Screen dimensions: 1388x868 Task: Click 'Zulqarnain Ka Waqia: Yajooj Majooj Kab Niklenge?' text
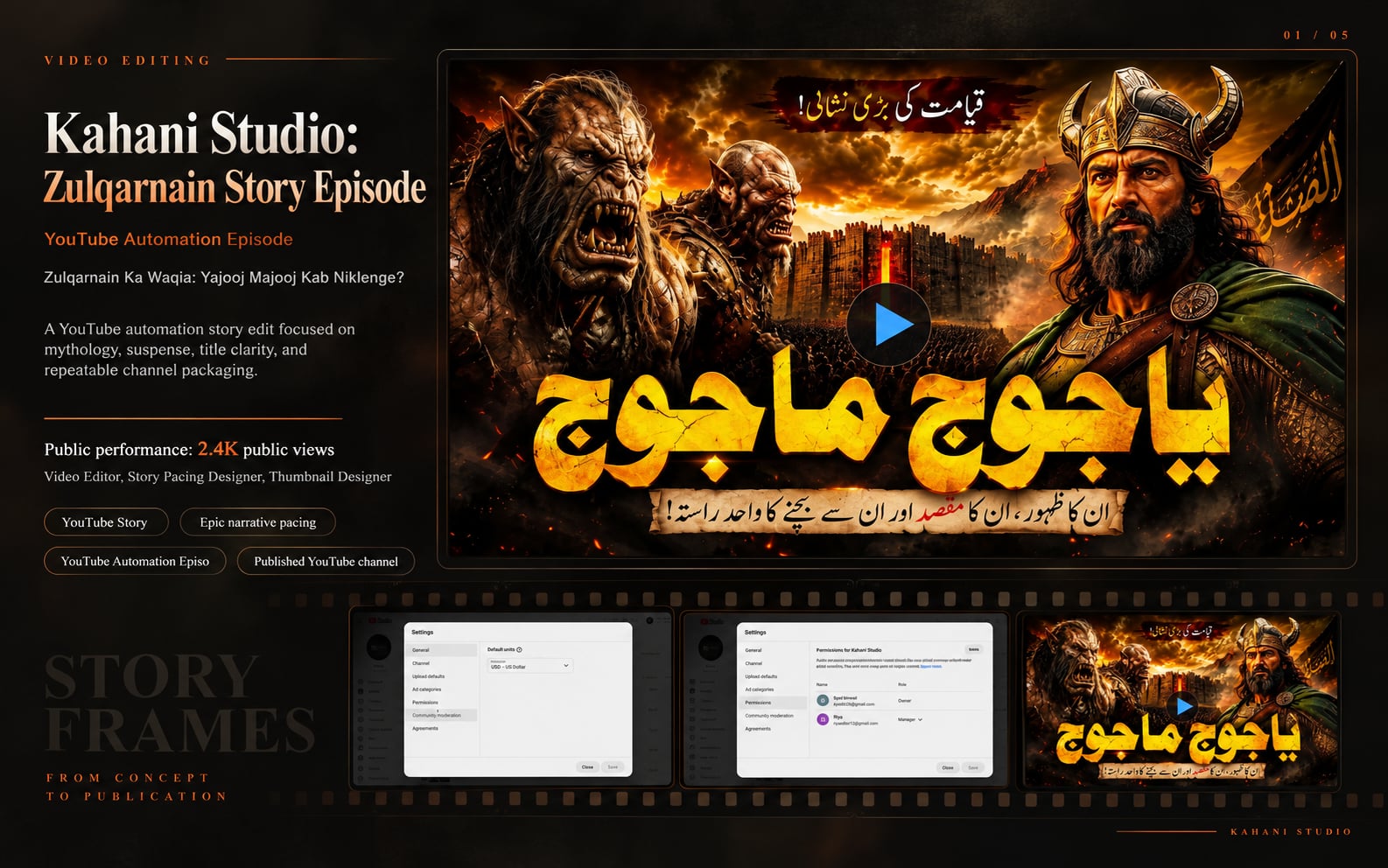click(224, 277)
